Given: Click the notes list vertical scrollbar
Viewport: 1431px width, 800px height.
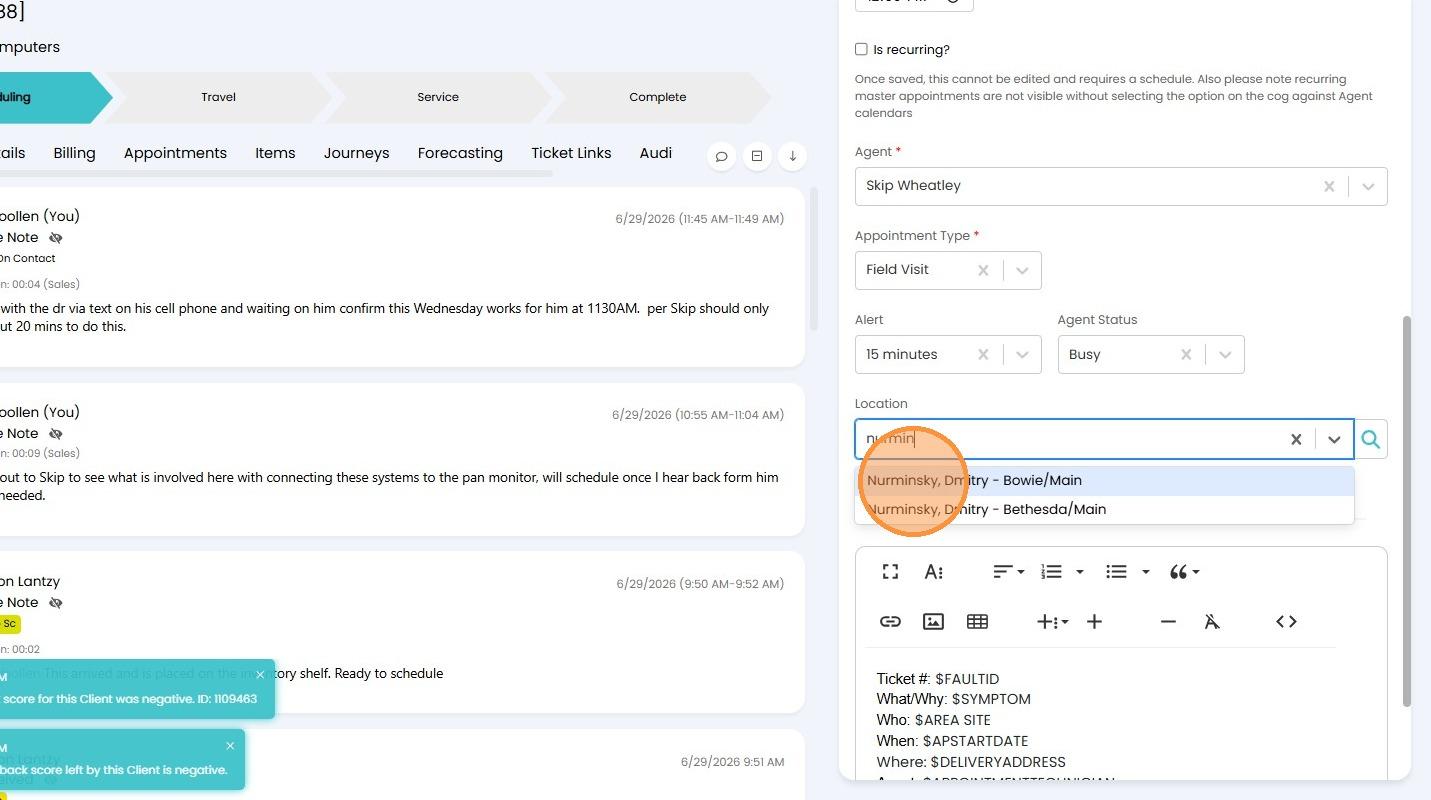Looking at the screenshot, I should click(x=814, y=260).
